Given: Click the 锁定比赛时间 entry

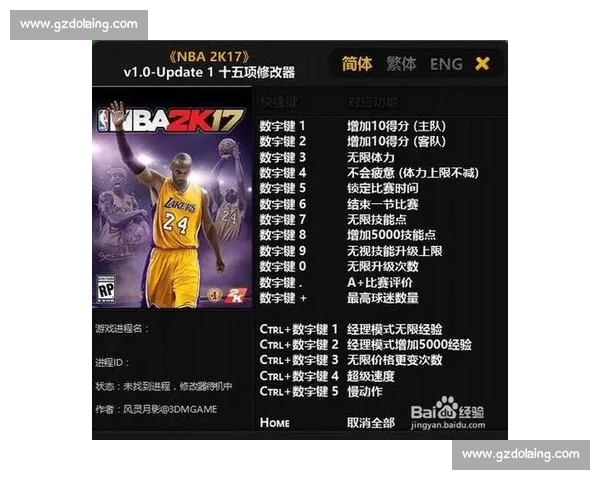Looking at the screenshot, I should point(383,188).
